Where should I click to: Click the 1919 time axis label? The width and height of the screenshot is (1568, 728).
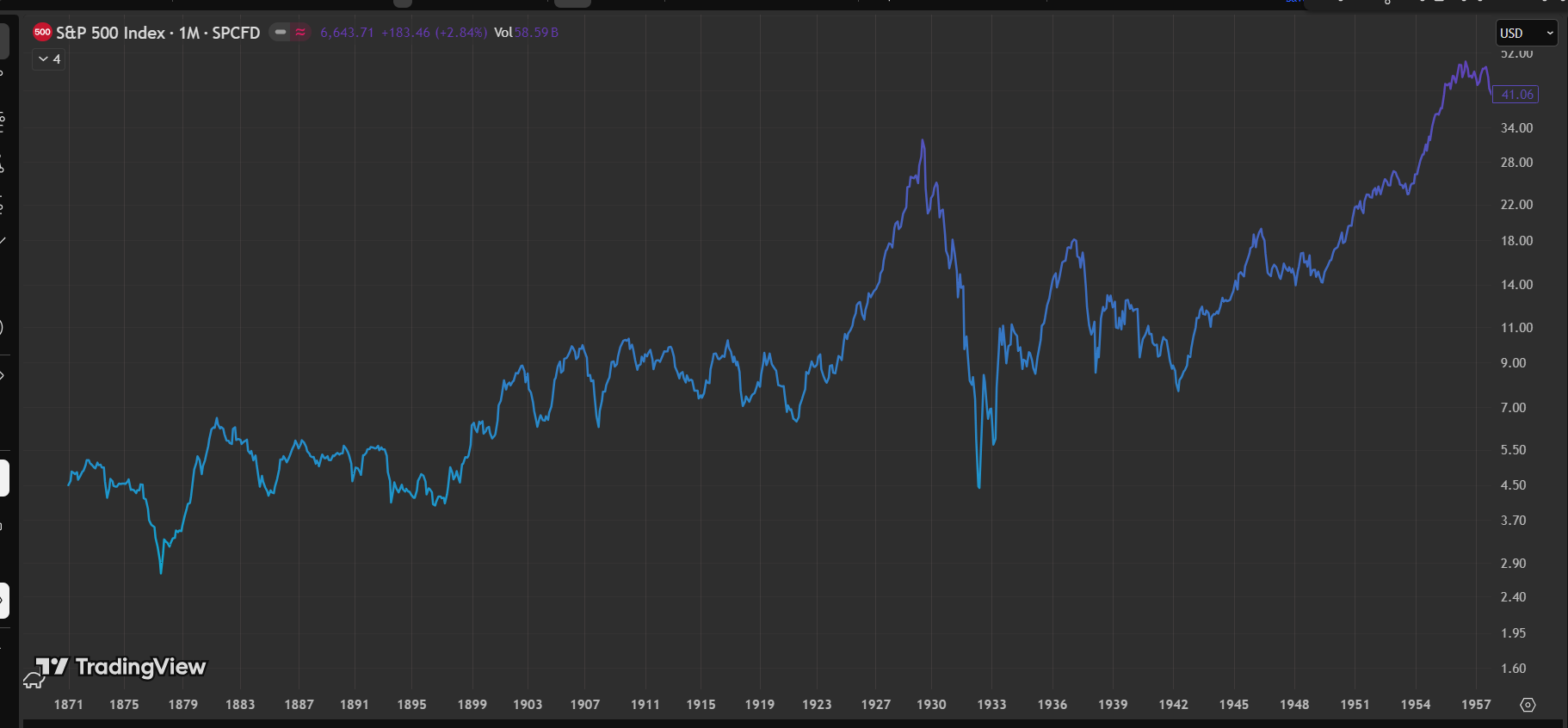[x=760, y=705]
